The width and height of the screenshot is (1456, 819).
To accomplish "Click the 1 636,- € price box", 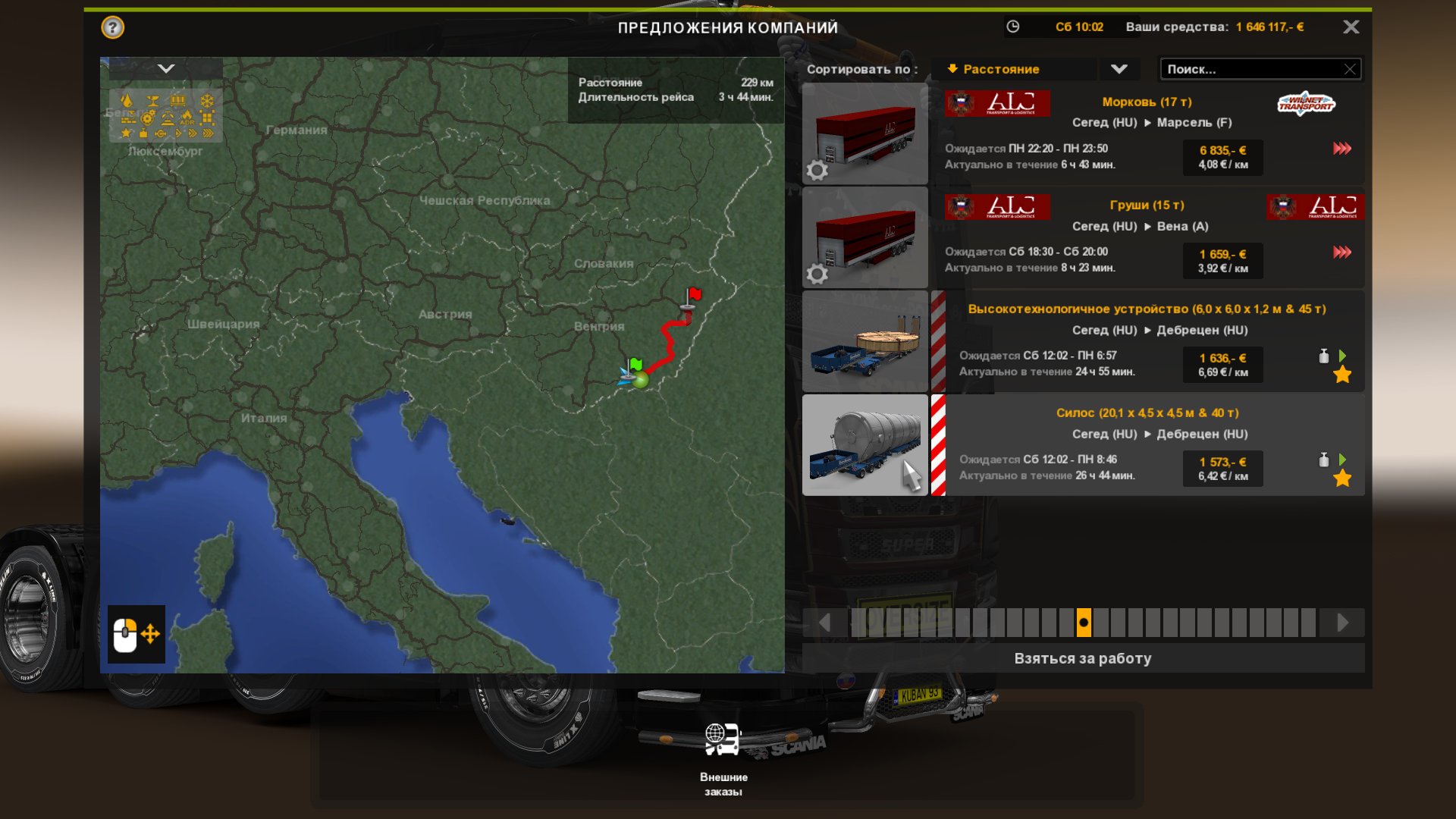I will [1222, 365].
